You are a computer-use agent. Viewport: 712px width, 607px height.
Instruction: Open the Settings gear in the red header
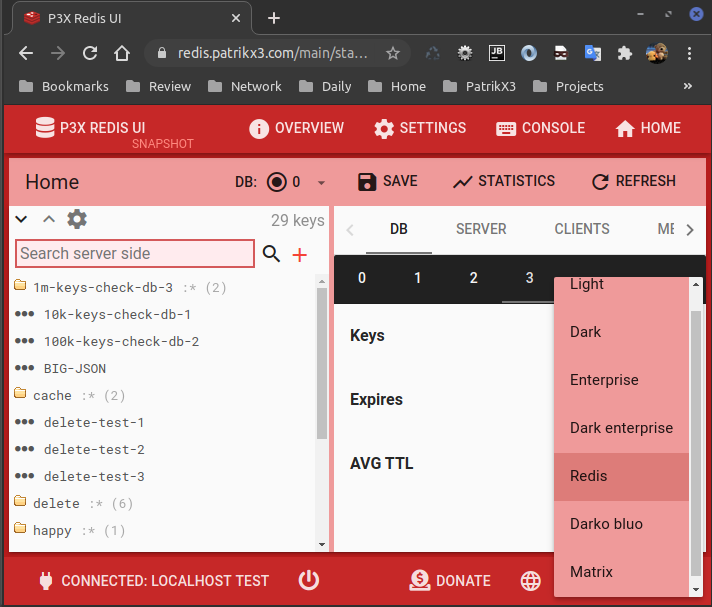tap(384, 128)
